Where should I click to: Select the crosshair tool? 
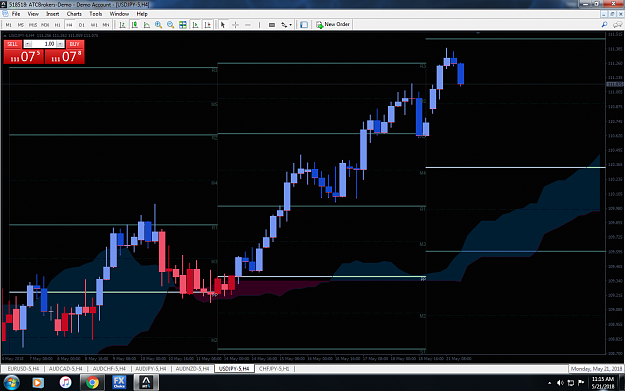click(235, 25)
